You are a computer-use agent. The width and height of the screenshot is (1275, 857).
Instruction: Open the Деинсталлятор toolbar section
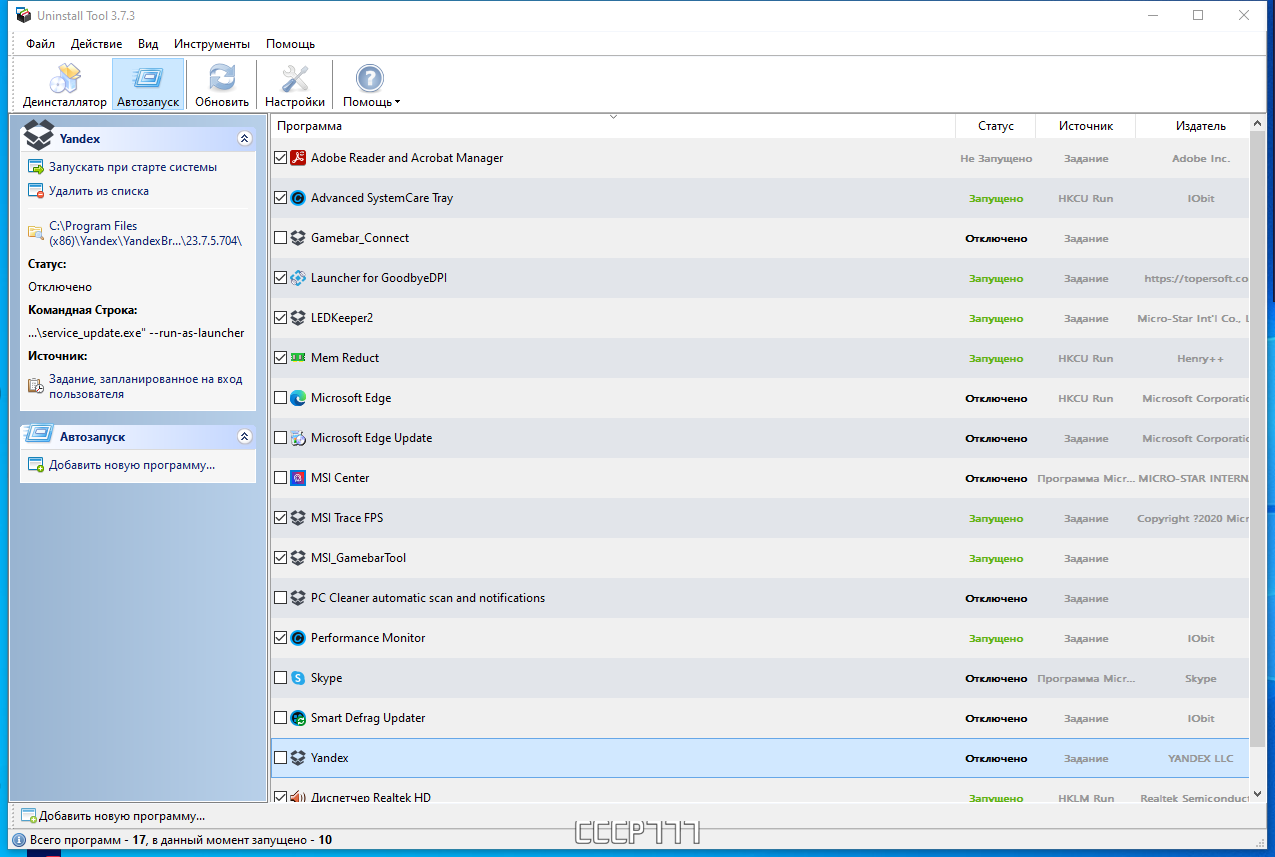65,85
